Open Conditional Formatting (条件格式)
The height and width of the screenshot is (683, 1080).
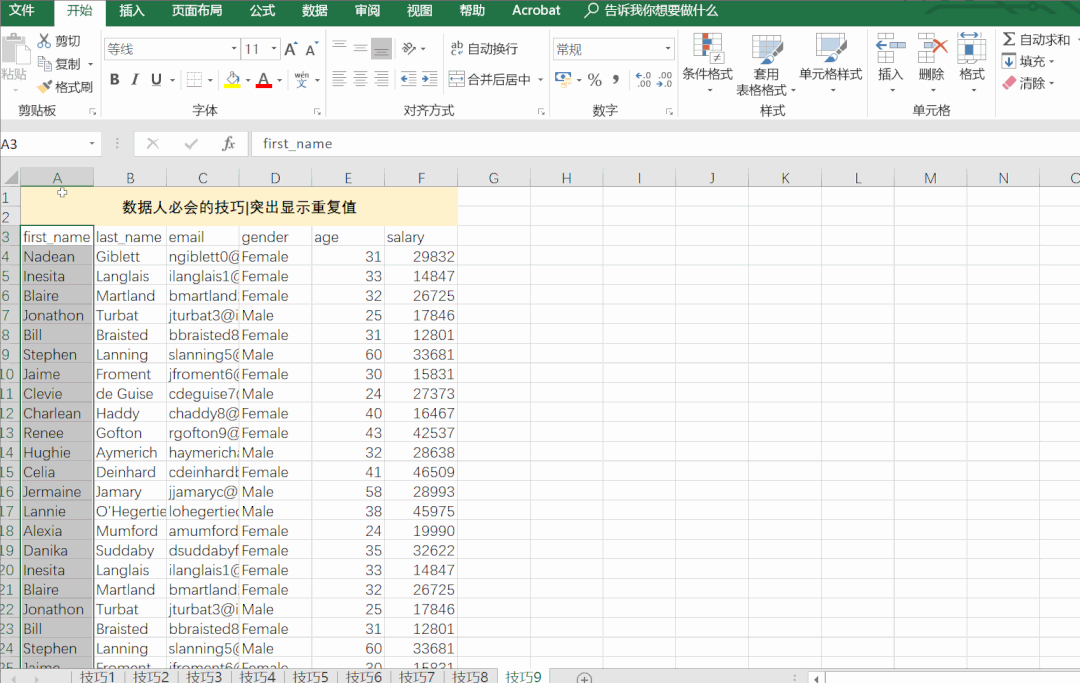707,62
